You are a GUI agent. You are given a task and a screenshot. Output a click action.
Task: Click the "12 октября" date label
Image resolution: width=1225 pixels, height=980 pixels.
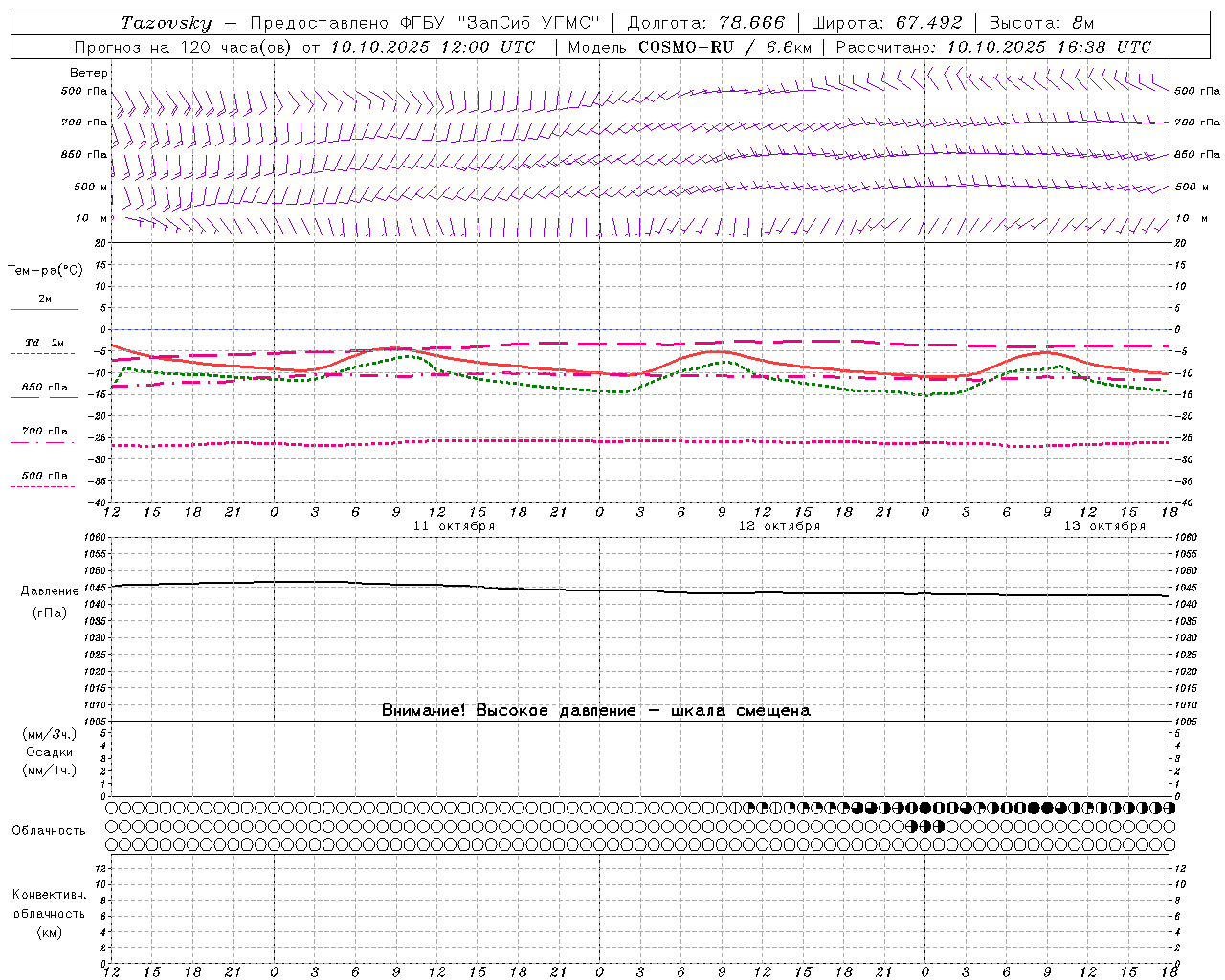[779, 526]
